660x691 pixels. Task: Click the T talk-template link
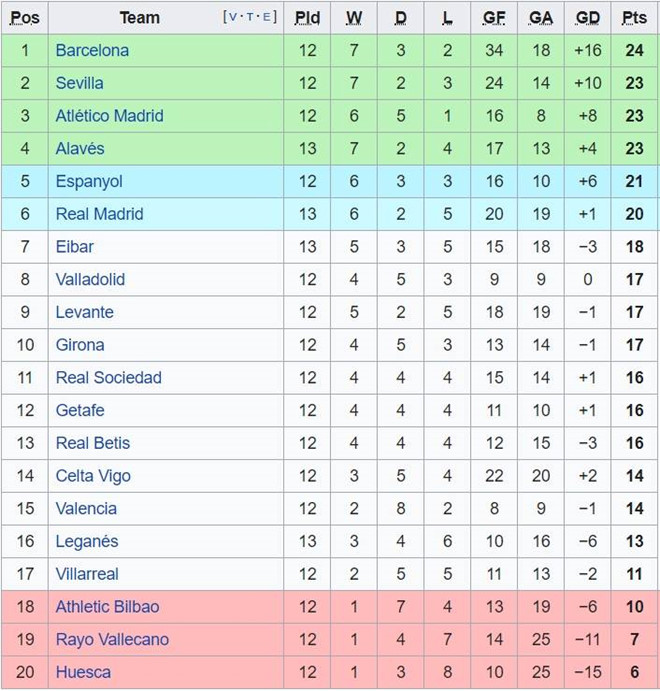[x=250, y=17]
